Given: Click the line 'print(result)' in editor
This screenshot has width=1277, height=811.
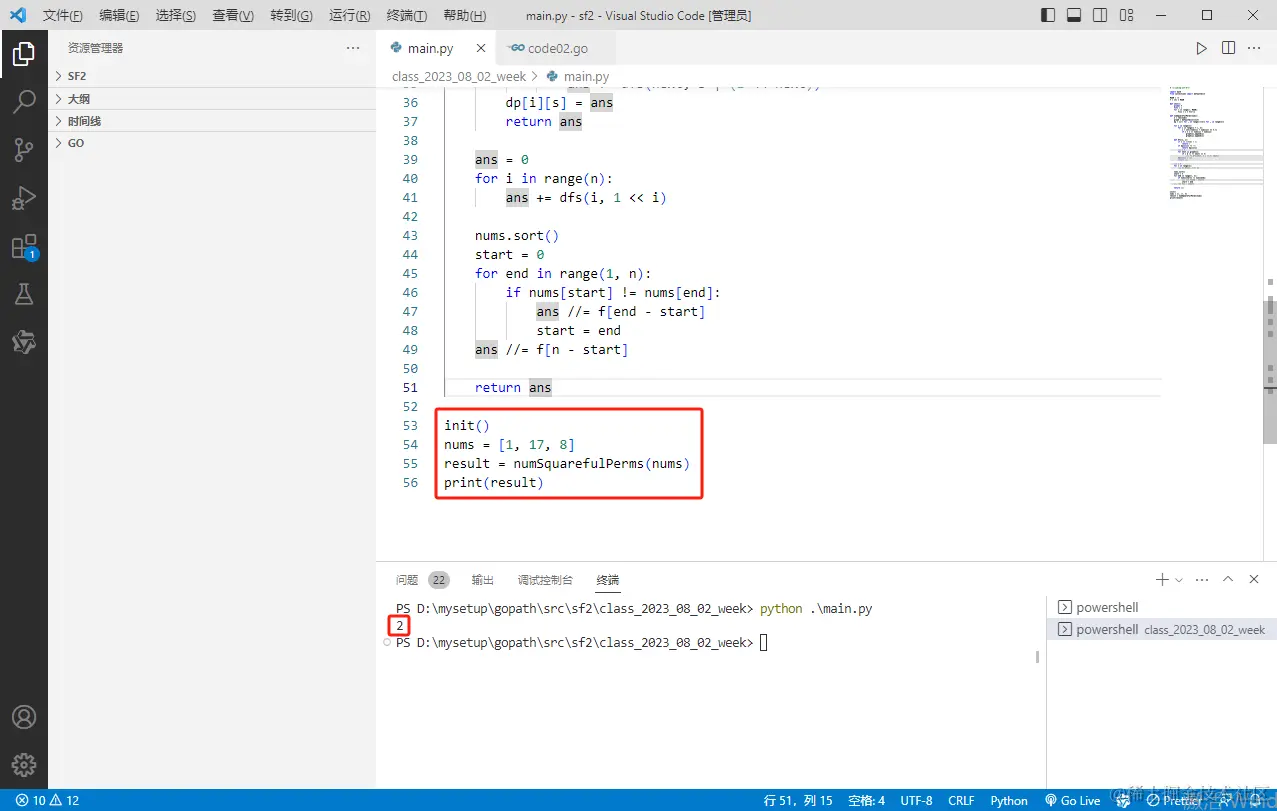Looking at the screenshot, I should click(x=494, y=482).
